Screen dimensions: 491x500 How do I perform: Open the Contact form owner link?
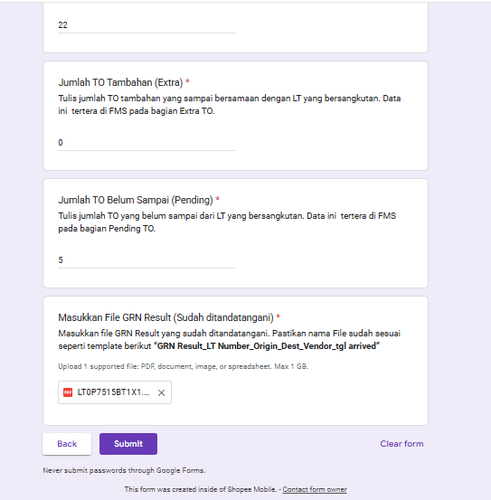(315, 489)
